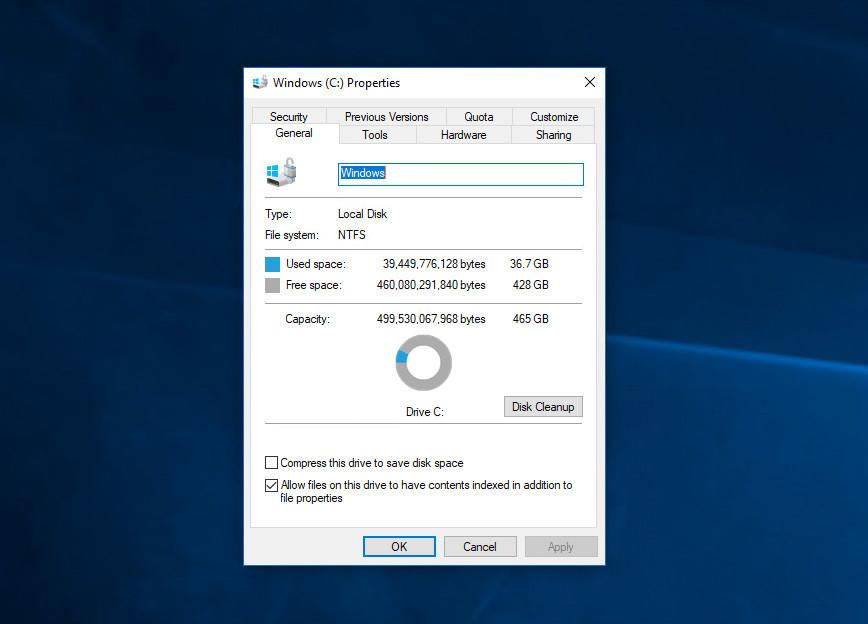The image size is (868, 624).
Task: Switch to the Hardware tab
Action: click(463, 135)
